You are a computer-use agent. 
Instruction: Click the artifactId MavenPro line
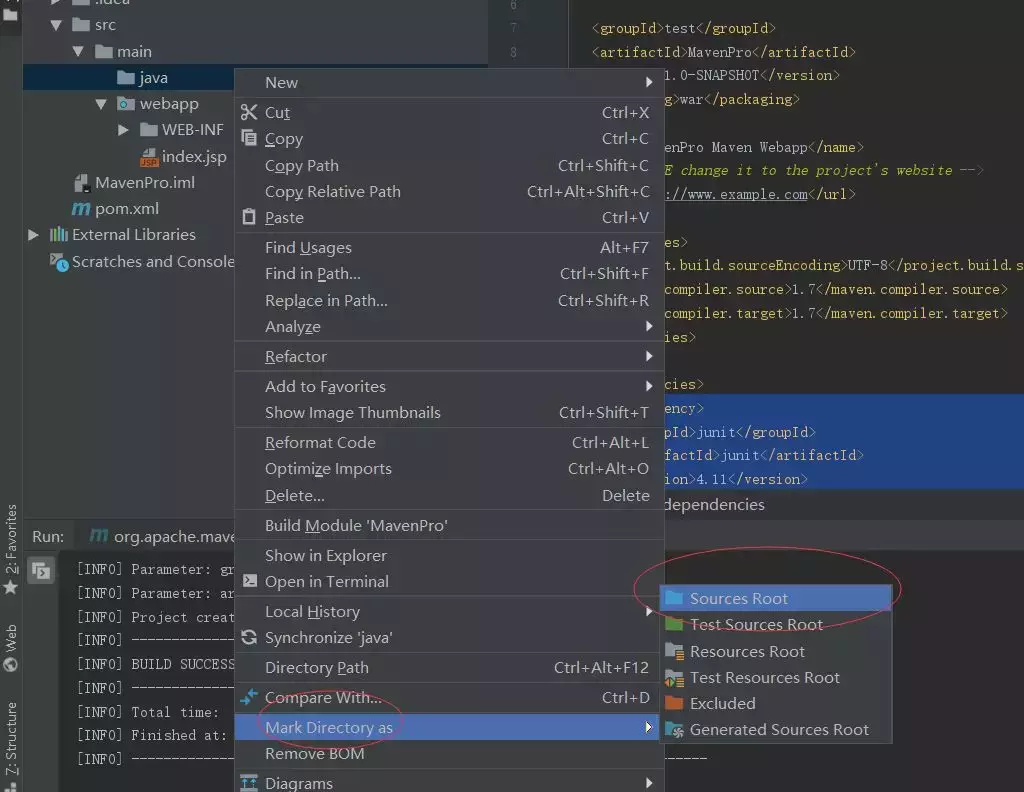(724, 52)
